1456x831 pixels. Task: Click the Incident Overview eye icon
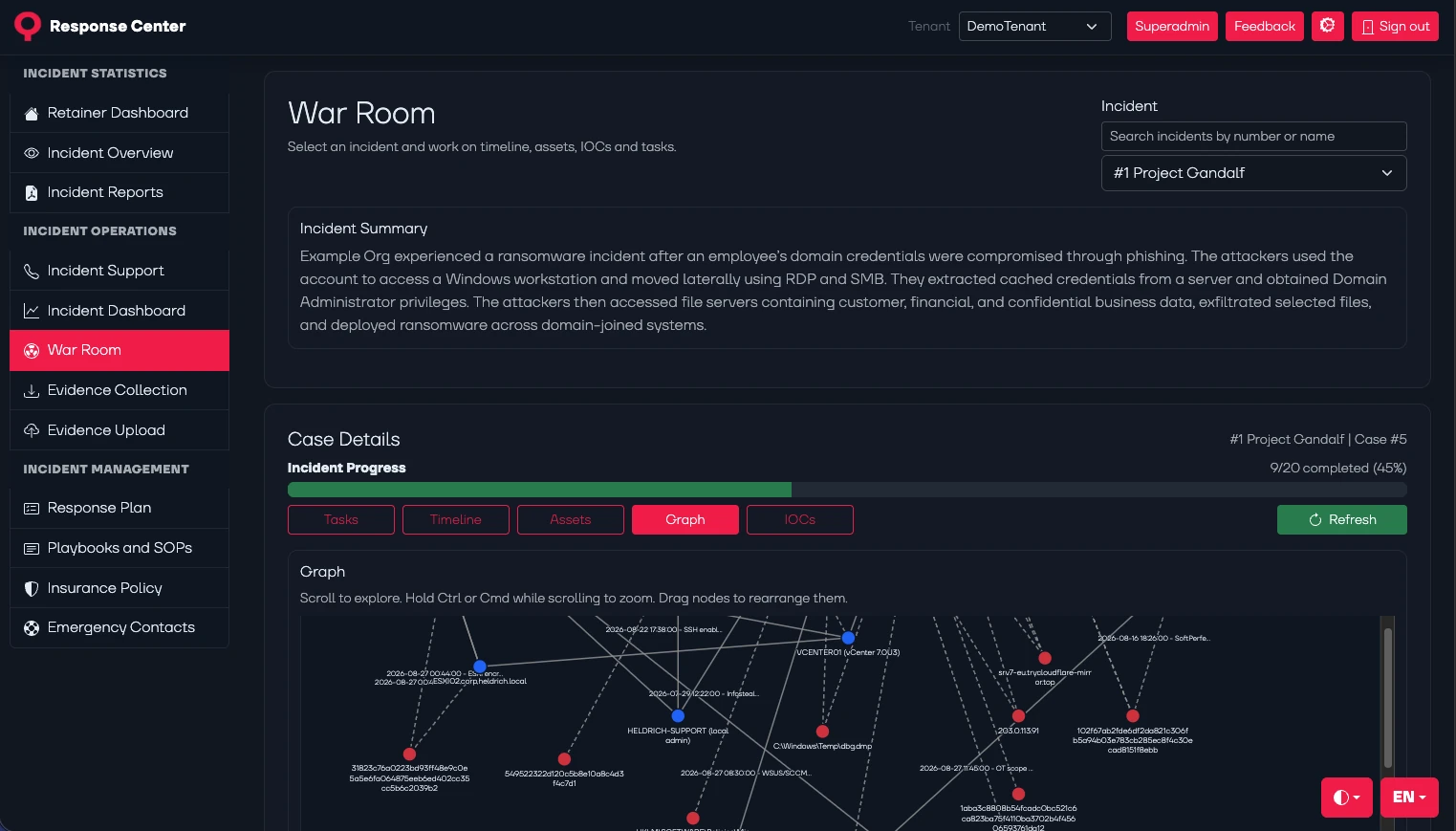point(32,153)
